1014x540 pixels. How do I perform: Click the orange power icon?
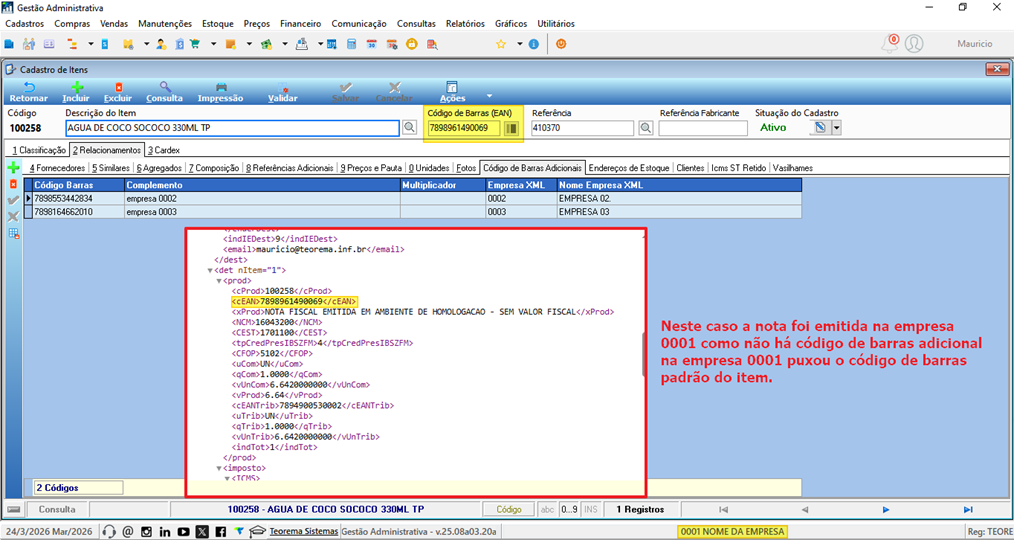[561, 44]
